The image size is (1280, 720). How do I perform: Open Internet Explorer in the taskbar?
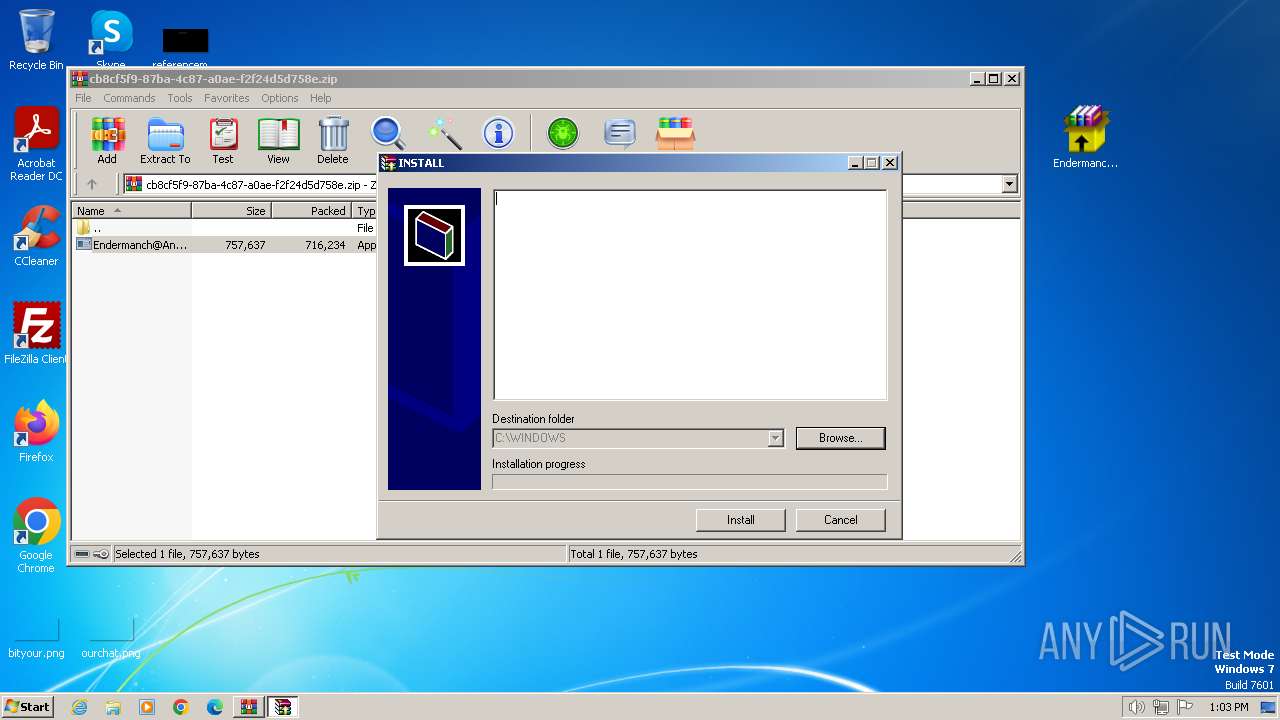[x=80, y=707]
